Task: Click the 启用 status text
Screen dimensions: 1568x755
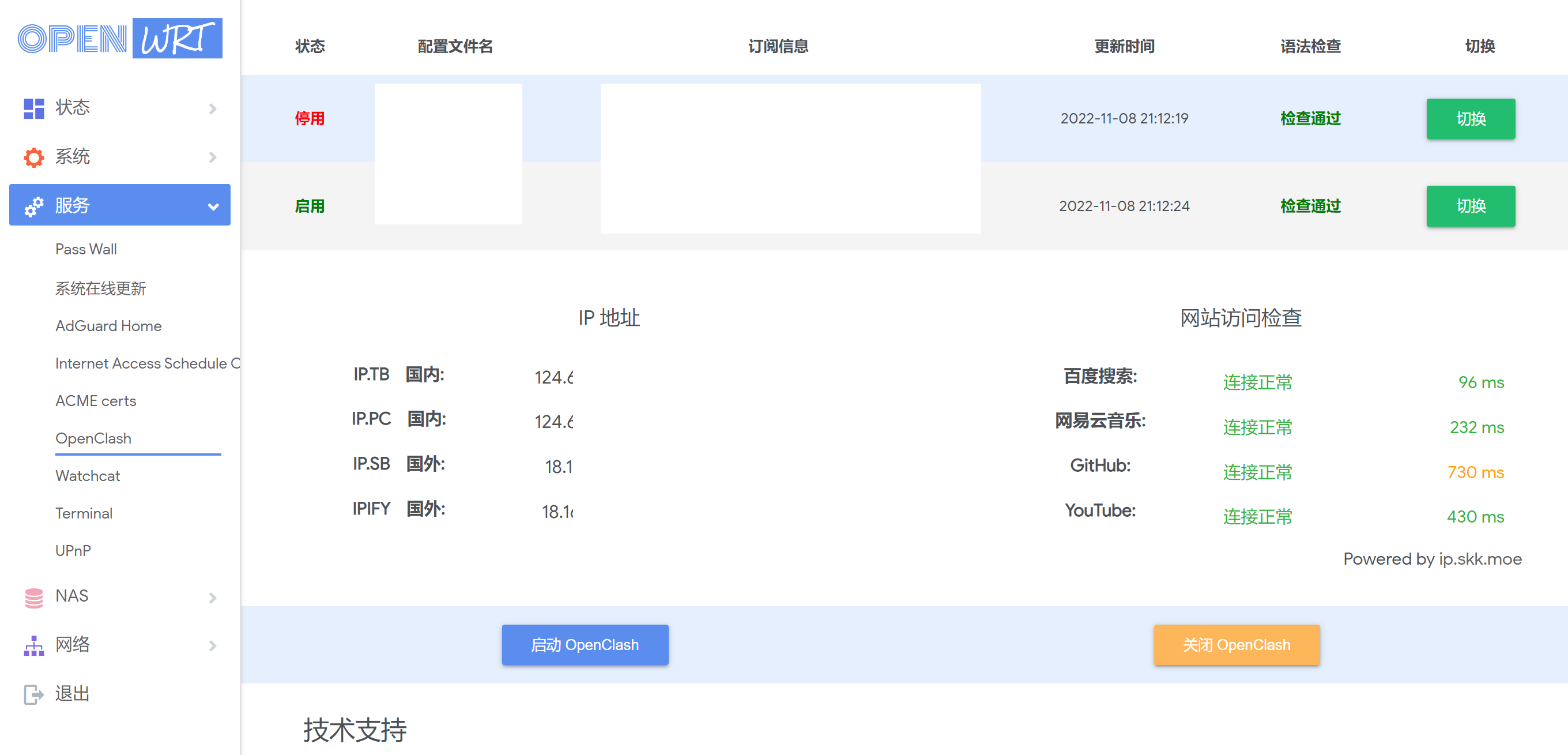Action: 310,206
